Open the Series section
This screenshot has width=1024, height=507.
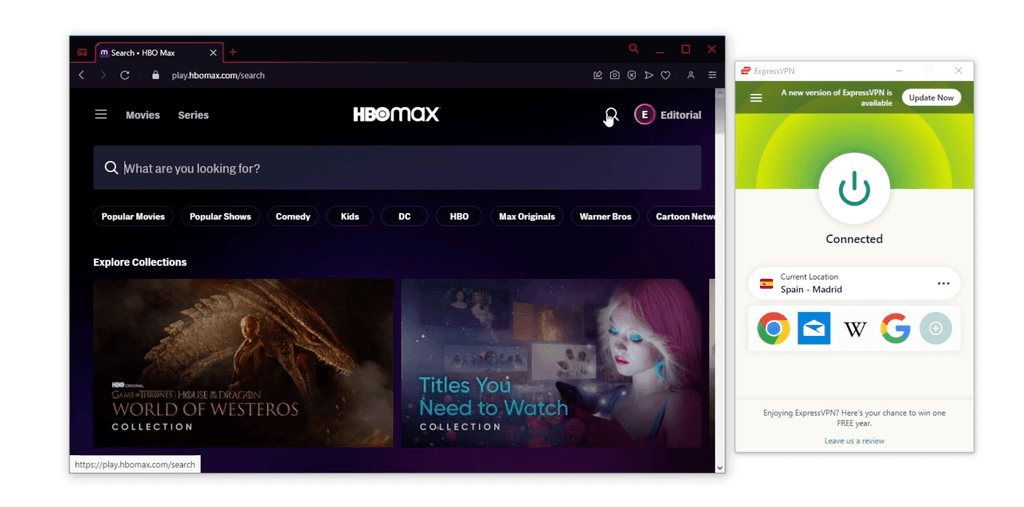[x=193, y=115]
